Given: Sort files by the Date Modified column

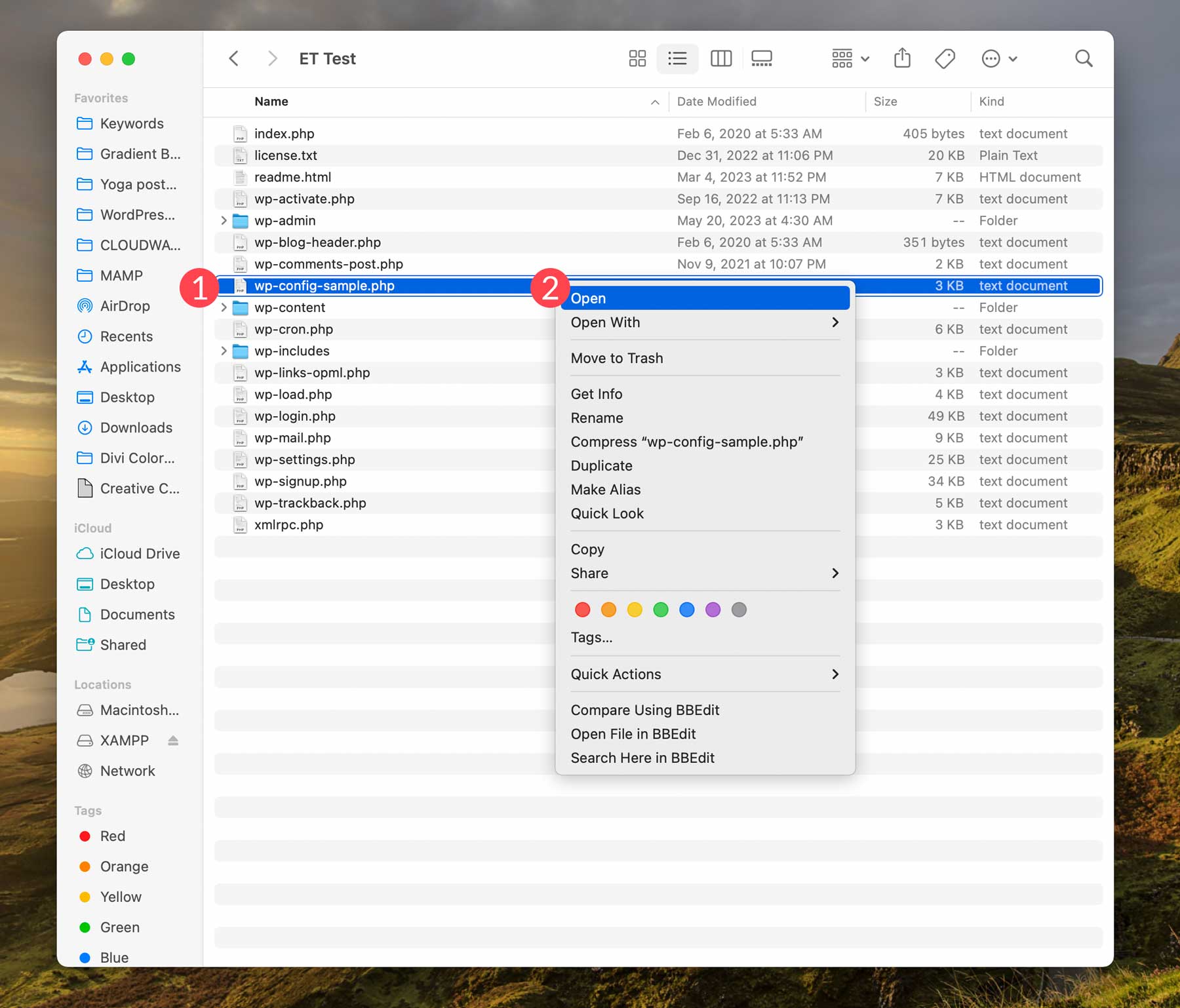Looking at the screenshot, I should click(716, 102).
